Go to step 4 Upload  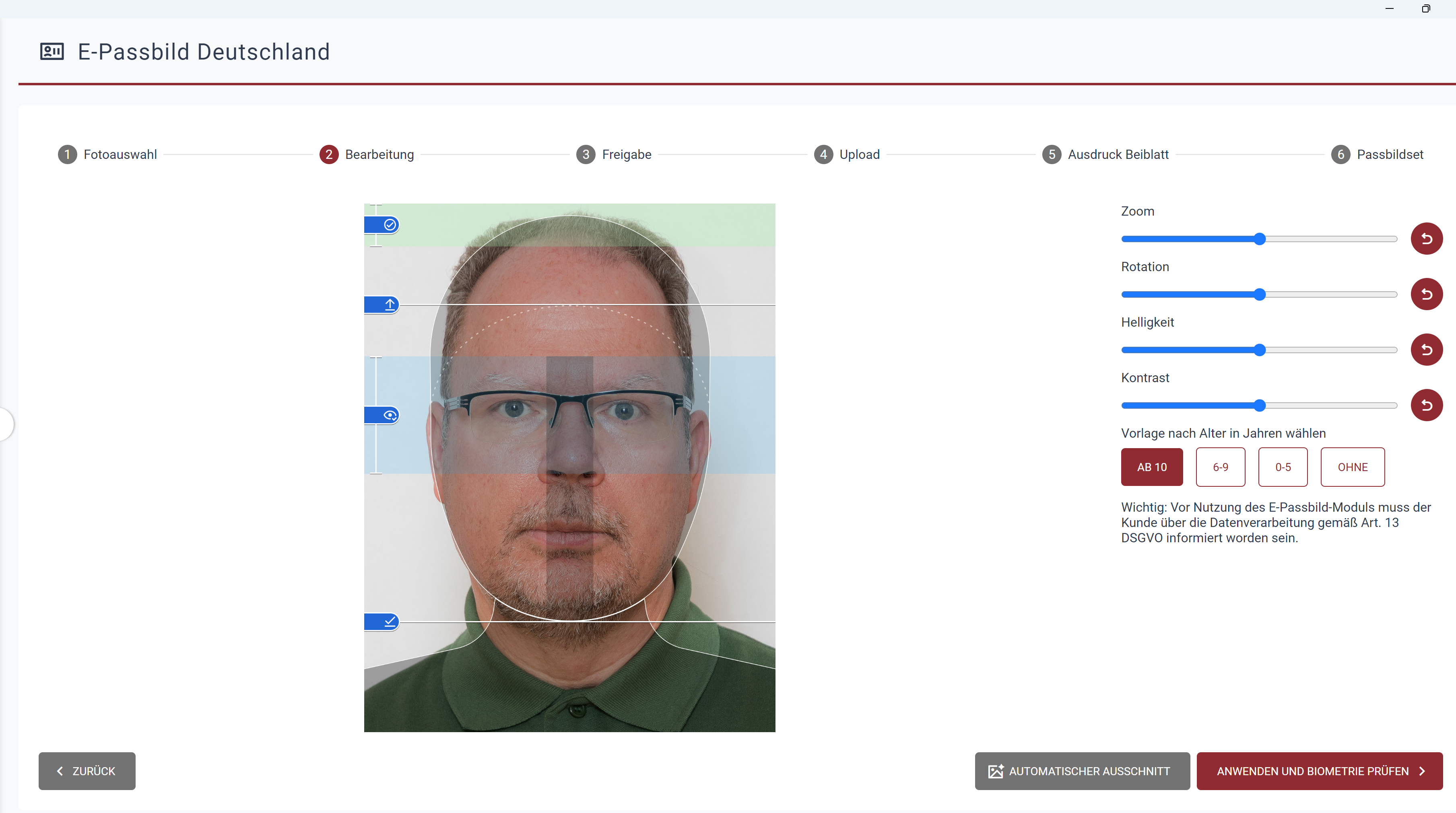pyautogui.click(x=847, y=154)
